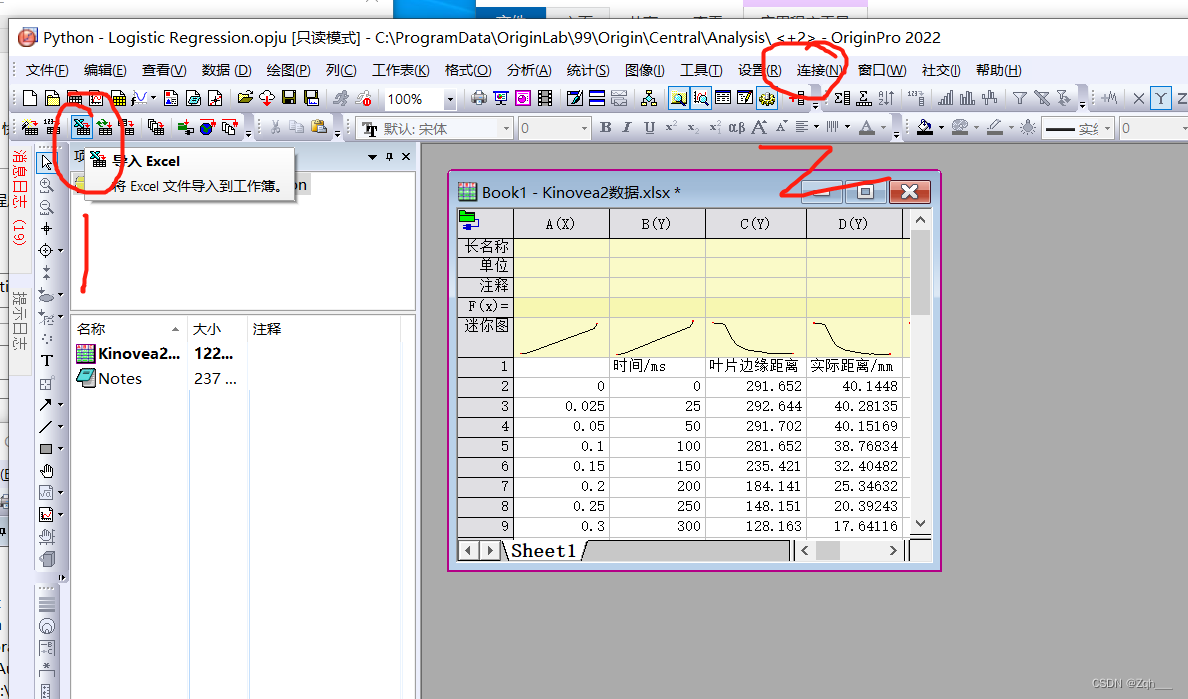Viewport: 1188px width, 699px height.
Task: Select the text tool T
Action: pyautogui.click(x=47, y=360)
